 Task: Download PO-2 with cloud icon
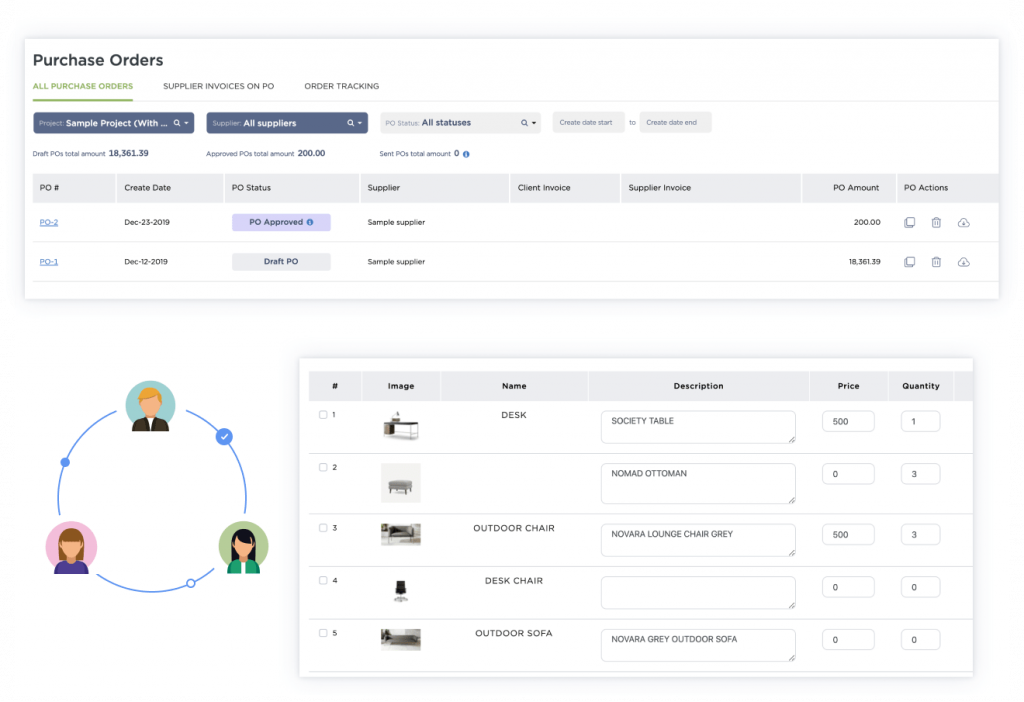[x=963, y=223]
